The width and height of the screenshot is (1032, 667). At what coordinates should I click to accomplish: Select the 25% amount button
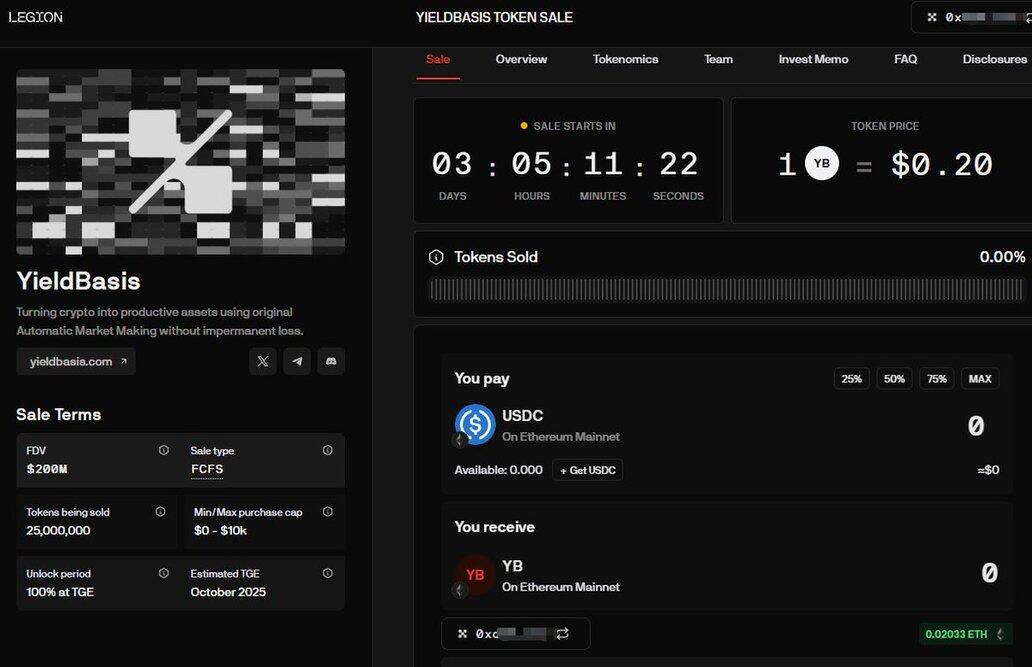(x=852, y=379)
